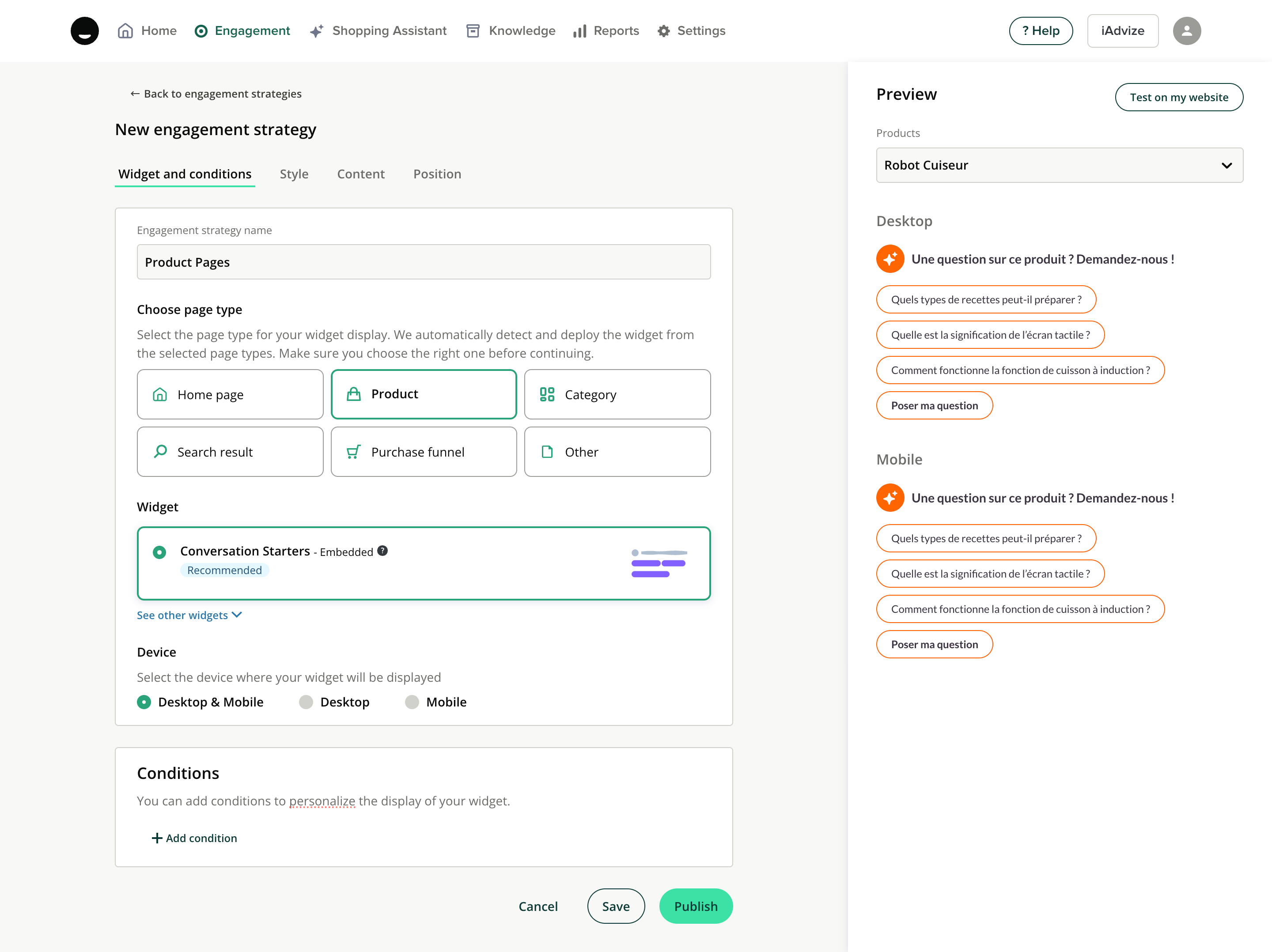Click the user avatar icon
1272x952 pixels.
point(1186,30)
